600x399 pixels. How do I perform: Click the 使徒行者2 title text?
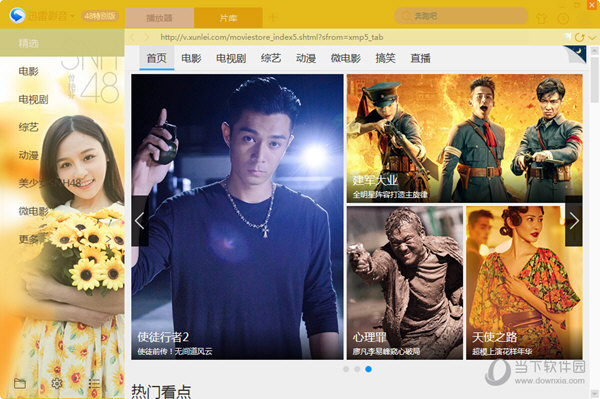[x=163, y=337]
